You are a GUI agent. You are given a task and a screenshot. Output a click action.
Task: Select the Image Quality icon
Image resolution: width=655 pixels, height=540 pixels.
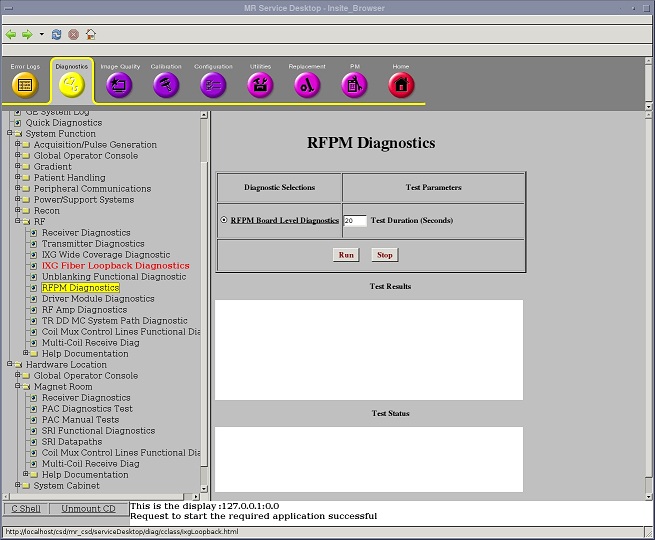coord(119,85)
